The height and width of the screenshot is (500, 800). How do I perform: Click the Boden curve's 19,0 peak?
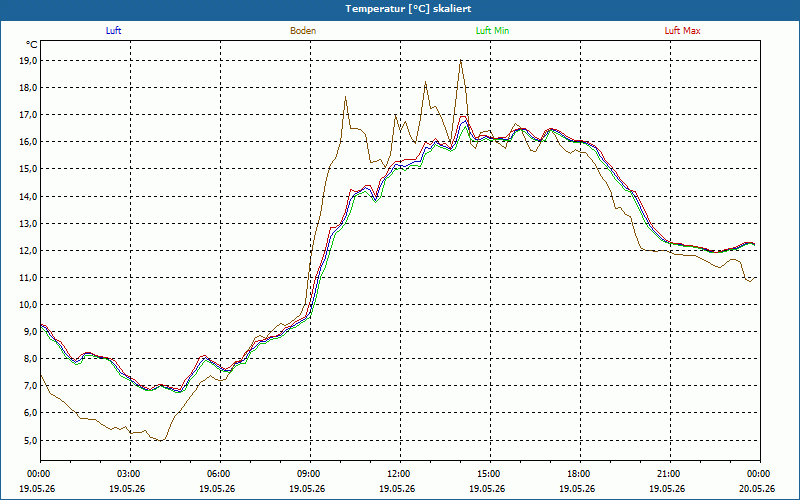(x=461, y=60)
